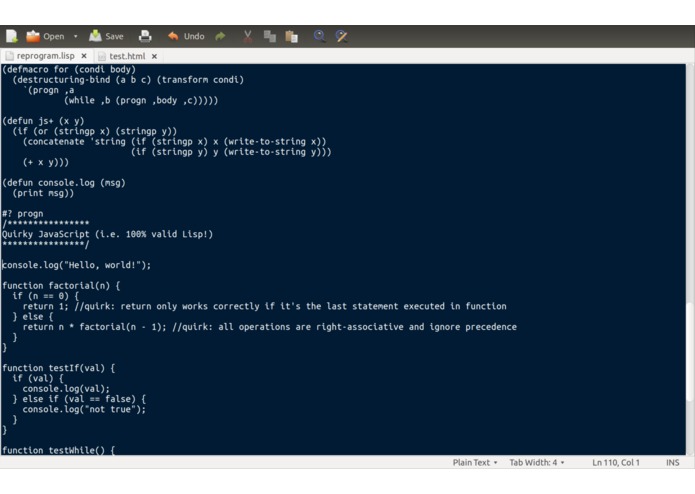
Task: Create a new document with toolbar icon
Action: (x=12, y=36)
